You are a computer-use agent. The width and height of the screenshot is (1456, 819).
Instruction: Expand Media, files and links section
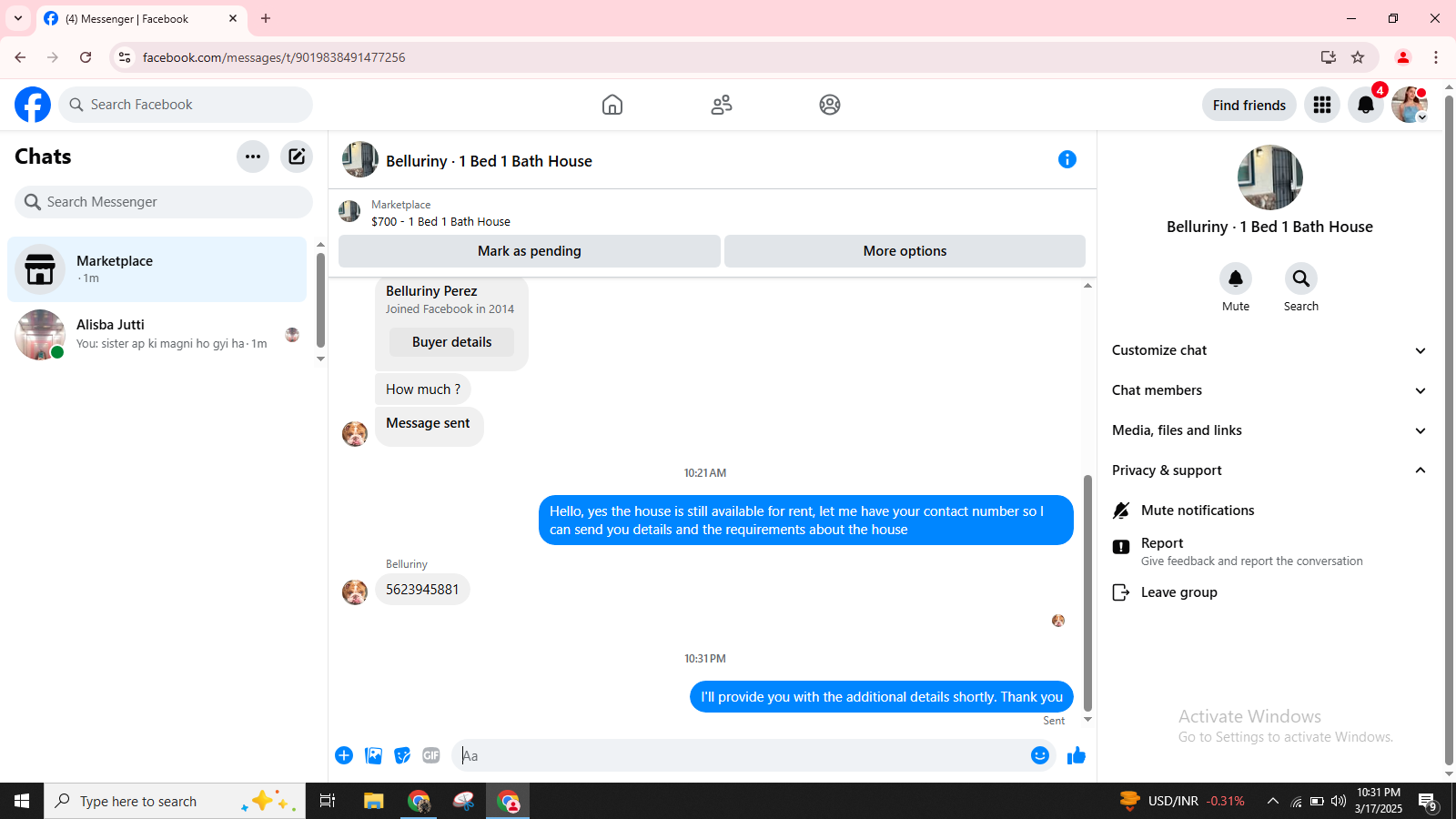pyautogui.click(x=1269, y=430)
